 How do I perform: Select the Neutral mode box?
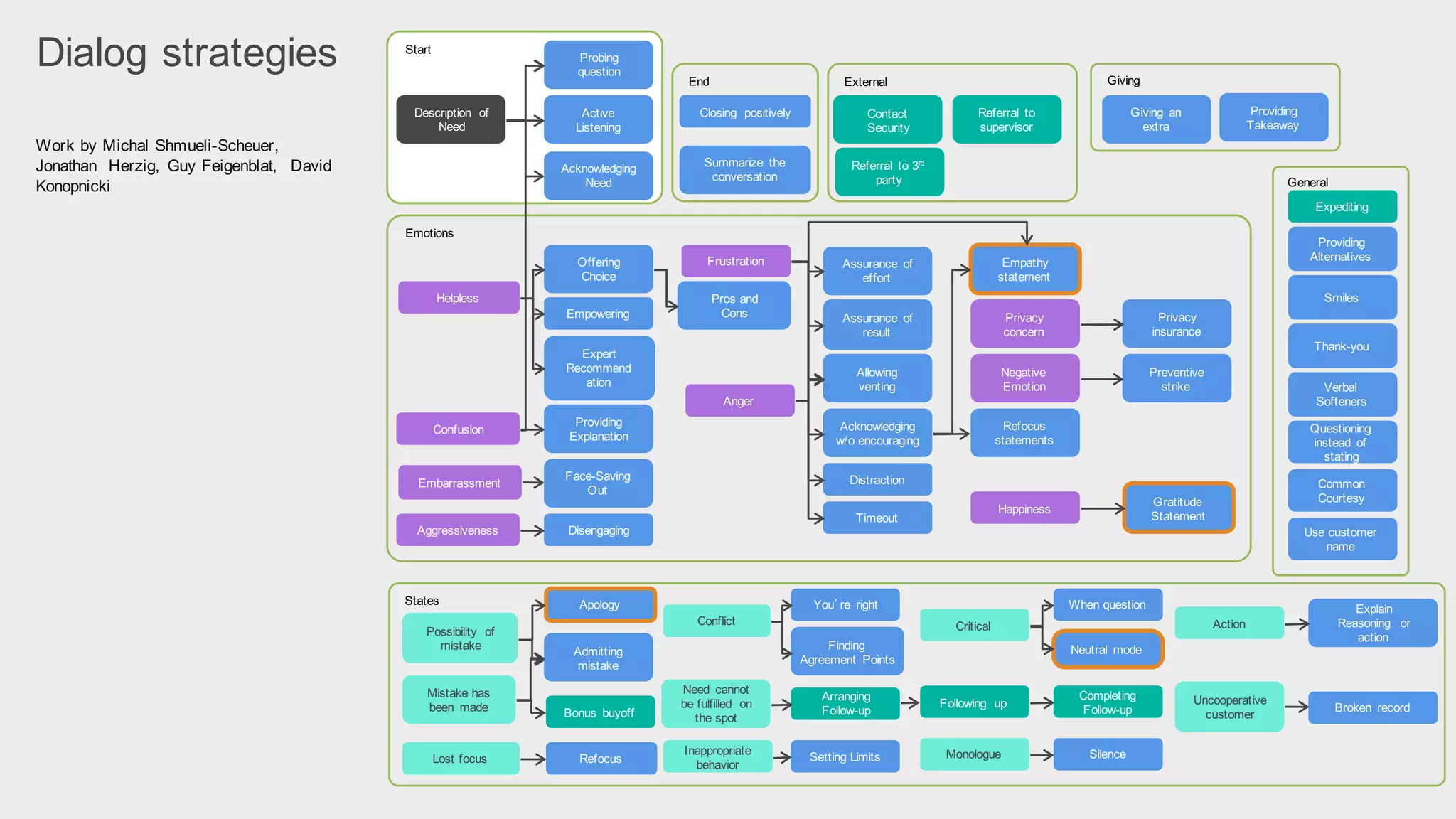1106,649
